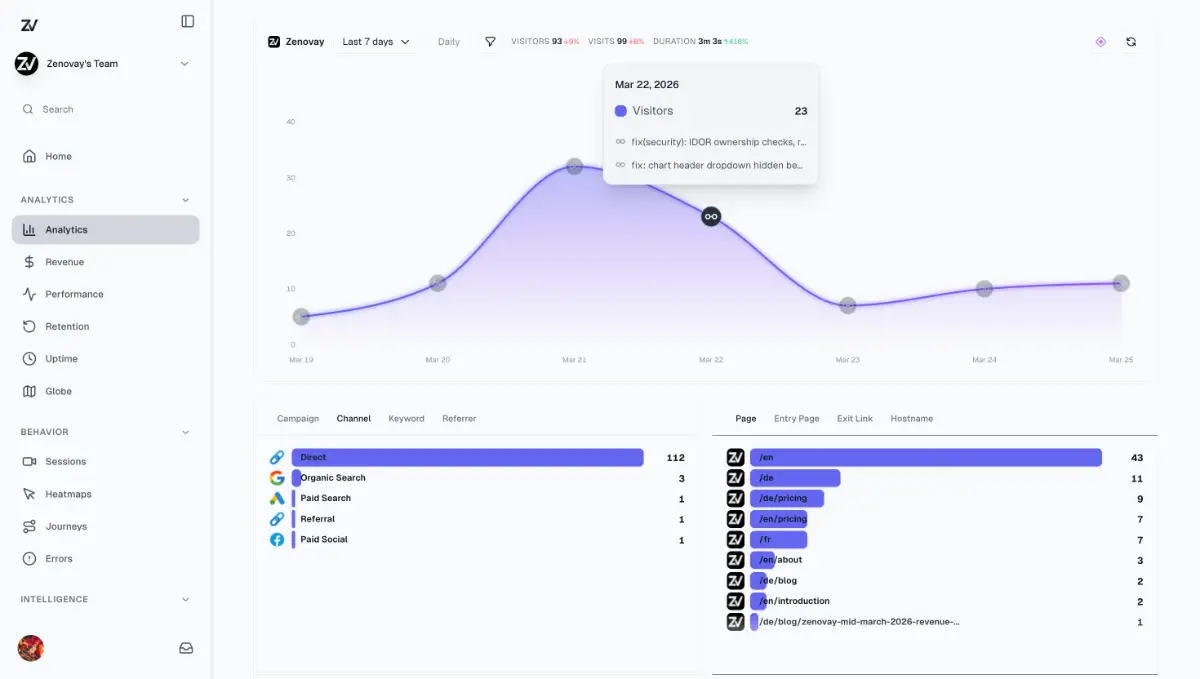
Task: Select the DURATION 3m 3s metric
Action: (x=700, y=42)
